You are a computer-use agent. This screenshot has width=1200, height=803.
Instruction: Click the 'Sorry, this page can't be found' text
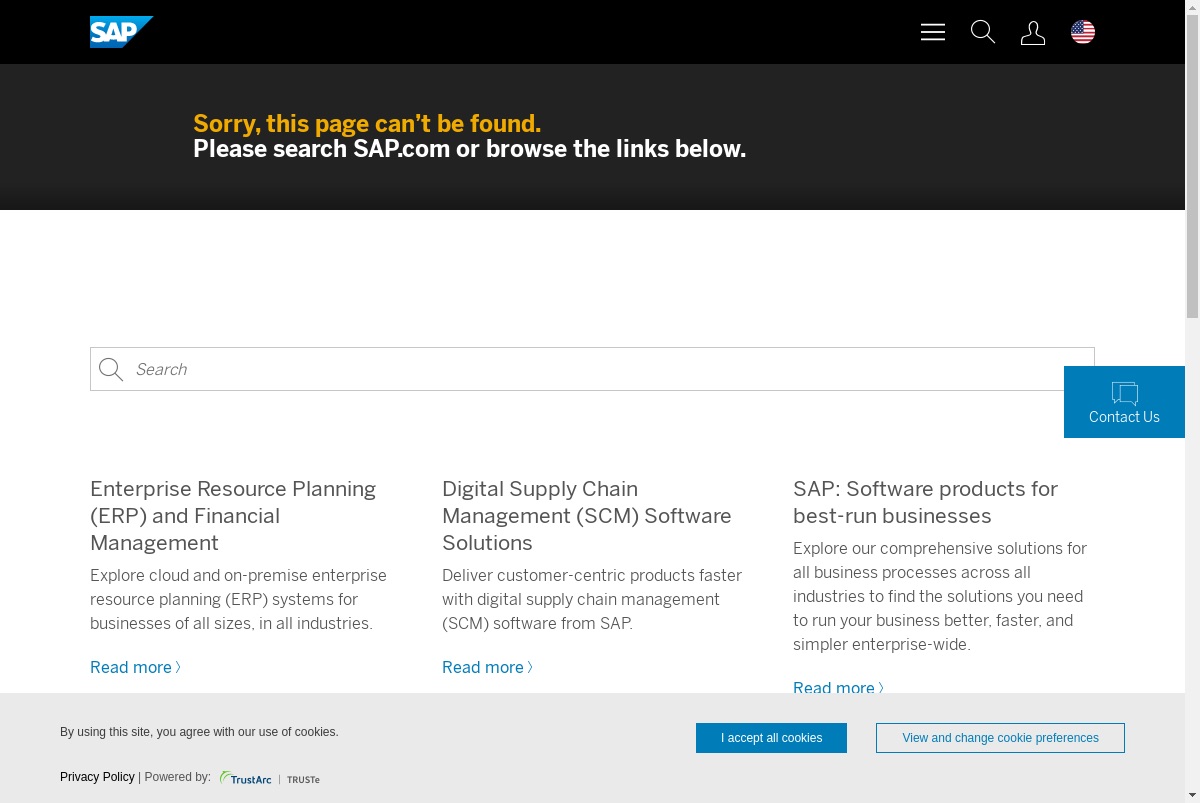coord(367,124)
